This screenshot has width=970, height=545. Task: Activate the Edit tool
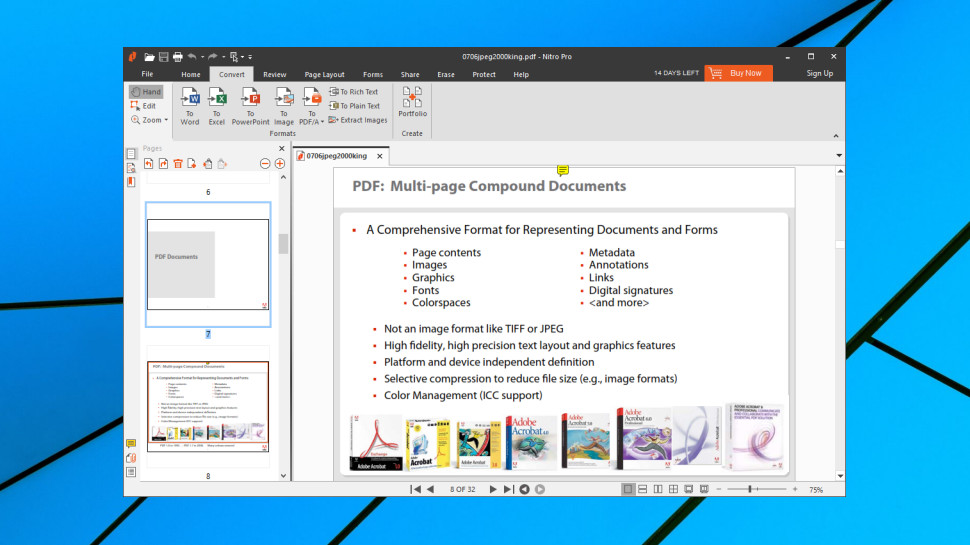point(144,106)
